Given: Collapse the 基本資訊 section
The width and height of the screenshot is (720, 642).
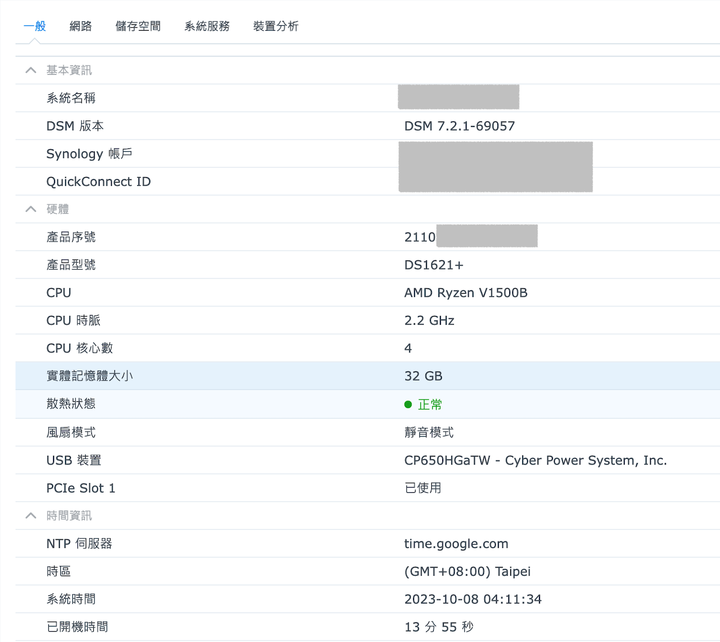Looking at the screenshot, I should pyautogui.click(x=31, y=70).
